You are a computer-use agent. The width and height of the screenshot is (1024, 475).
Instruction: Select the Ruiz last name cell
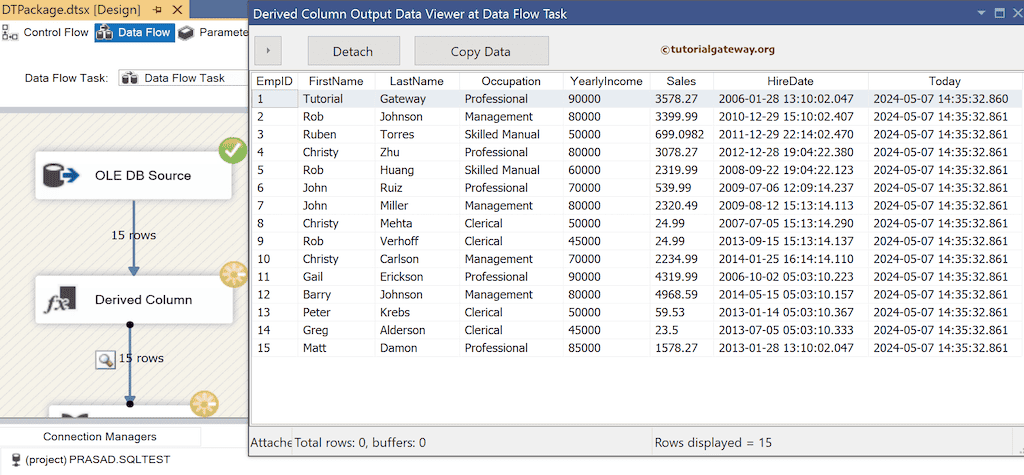[x=417, y=188]
